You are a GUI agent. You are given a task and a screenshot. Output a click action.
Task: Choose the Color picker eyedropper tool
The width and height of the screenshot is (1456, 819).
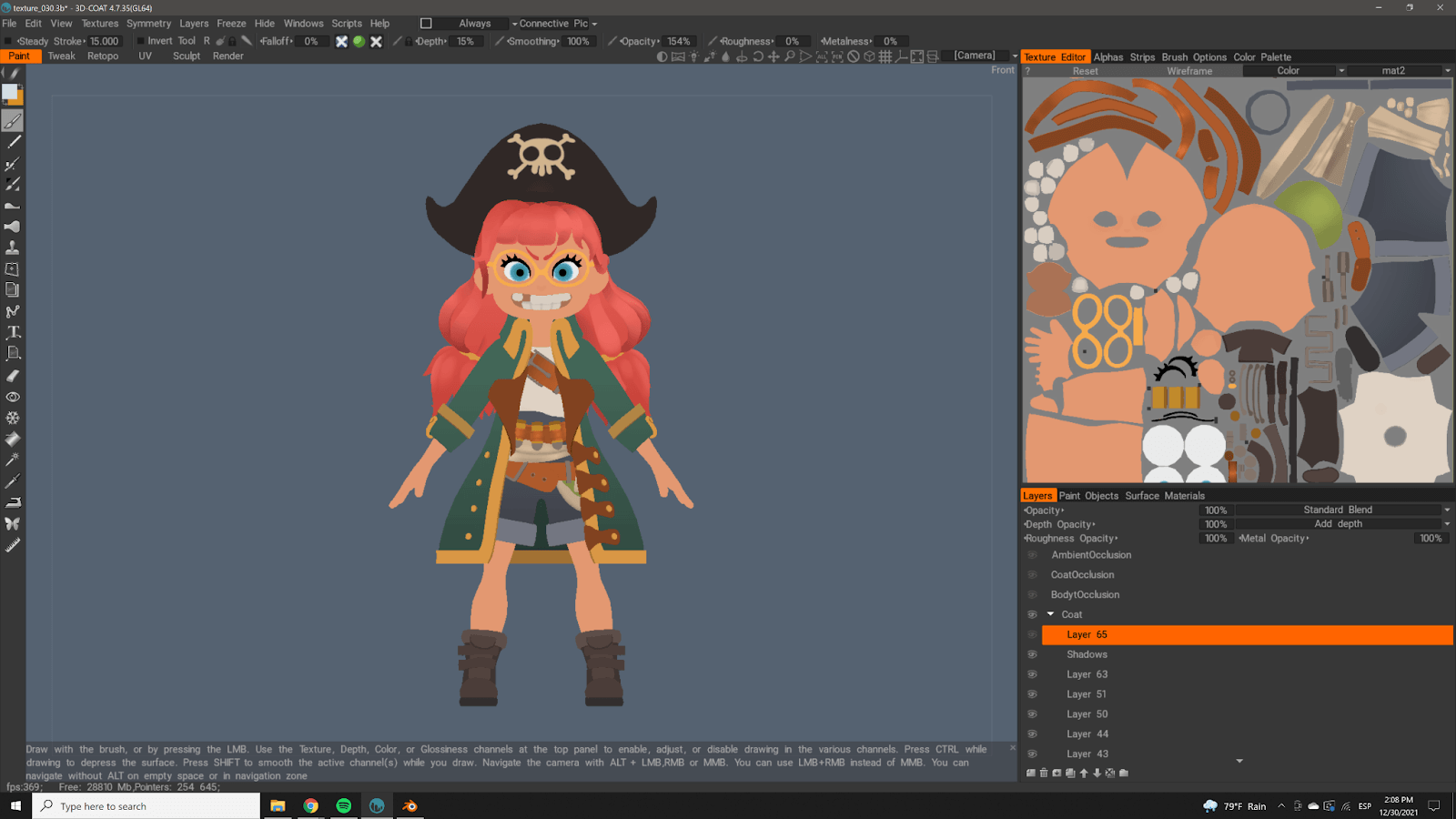[x=13, y=480]
